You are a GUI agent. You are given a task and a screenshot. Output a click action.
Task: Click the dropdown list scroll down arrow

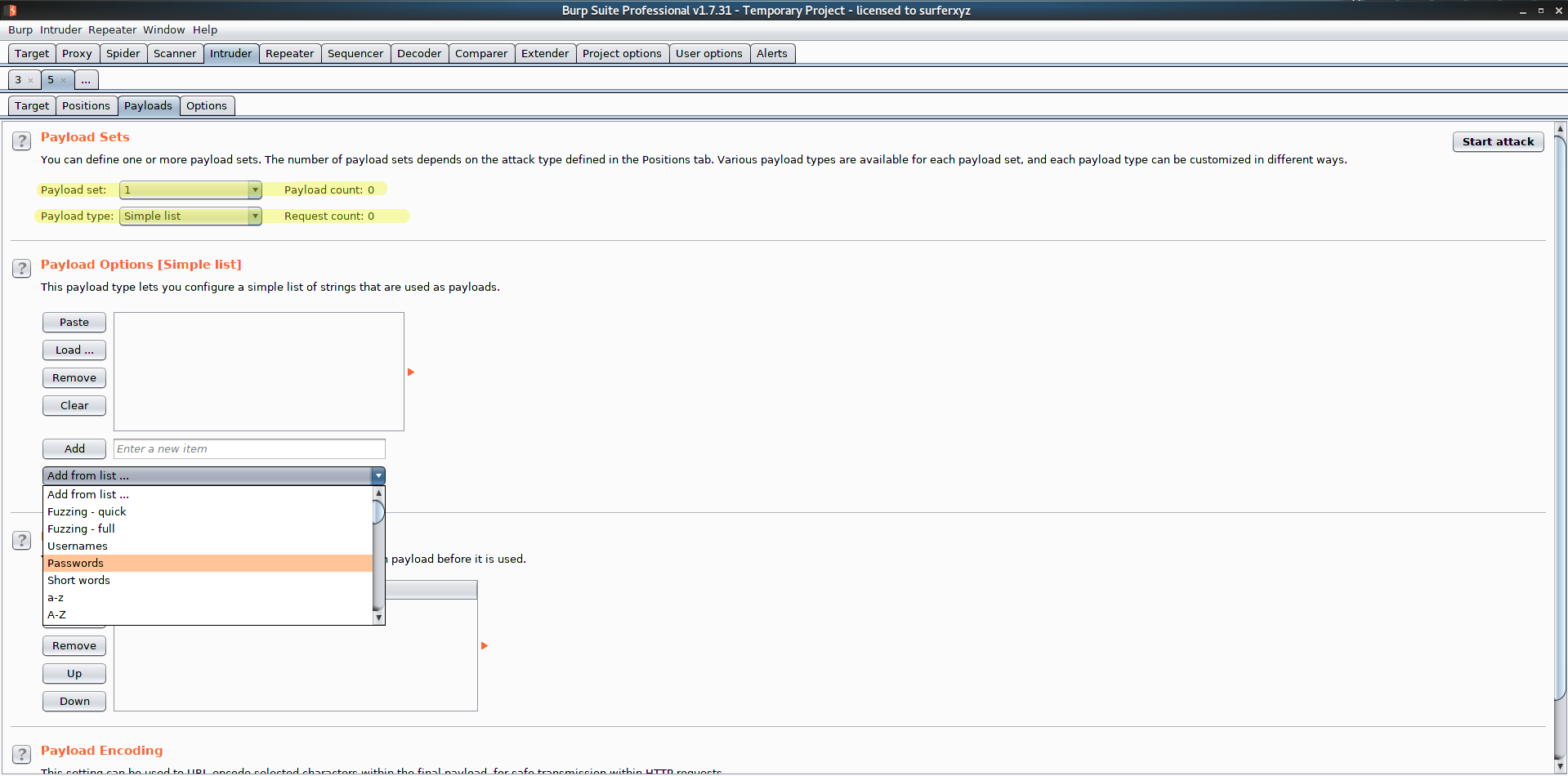click(378, 618)
